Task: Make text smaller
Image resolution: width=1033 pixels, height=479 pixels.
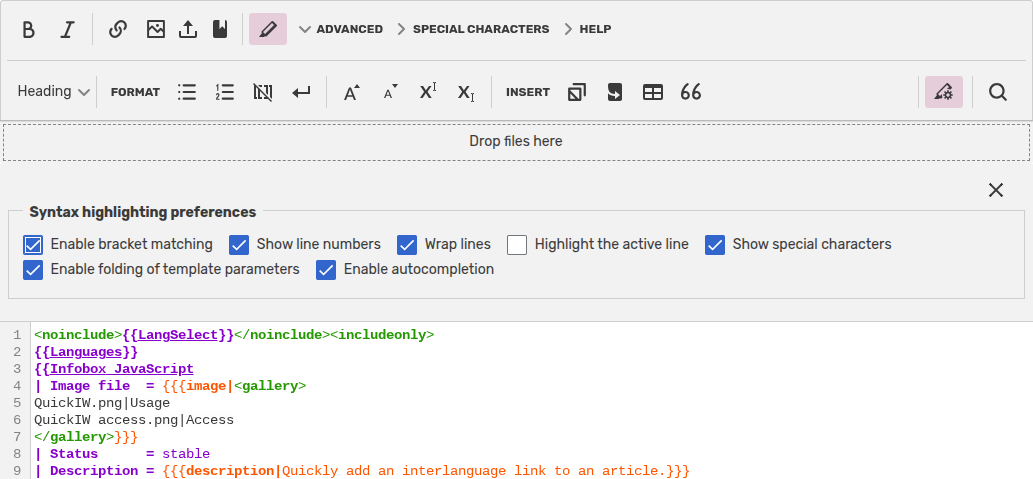Action: 391,92
